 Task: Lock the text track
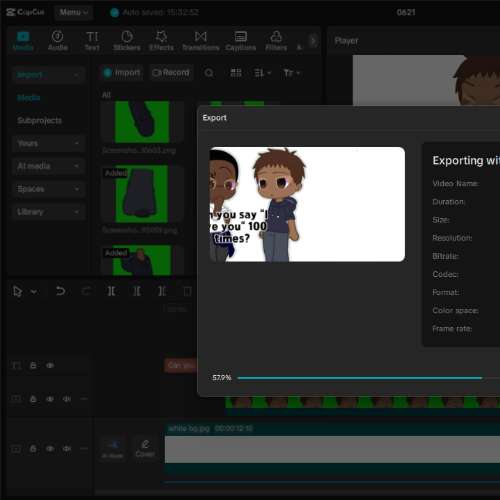[33, 366]
